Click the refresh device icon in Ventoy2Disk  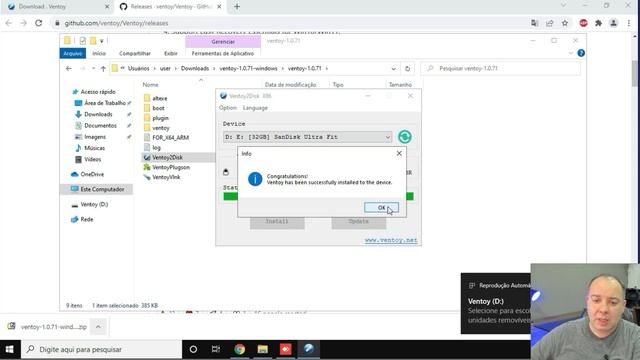405,137
